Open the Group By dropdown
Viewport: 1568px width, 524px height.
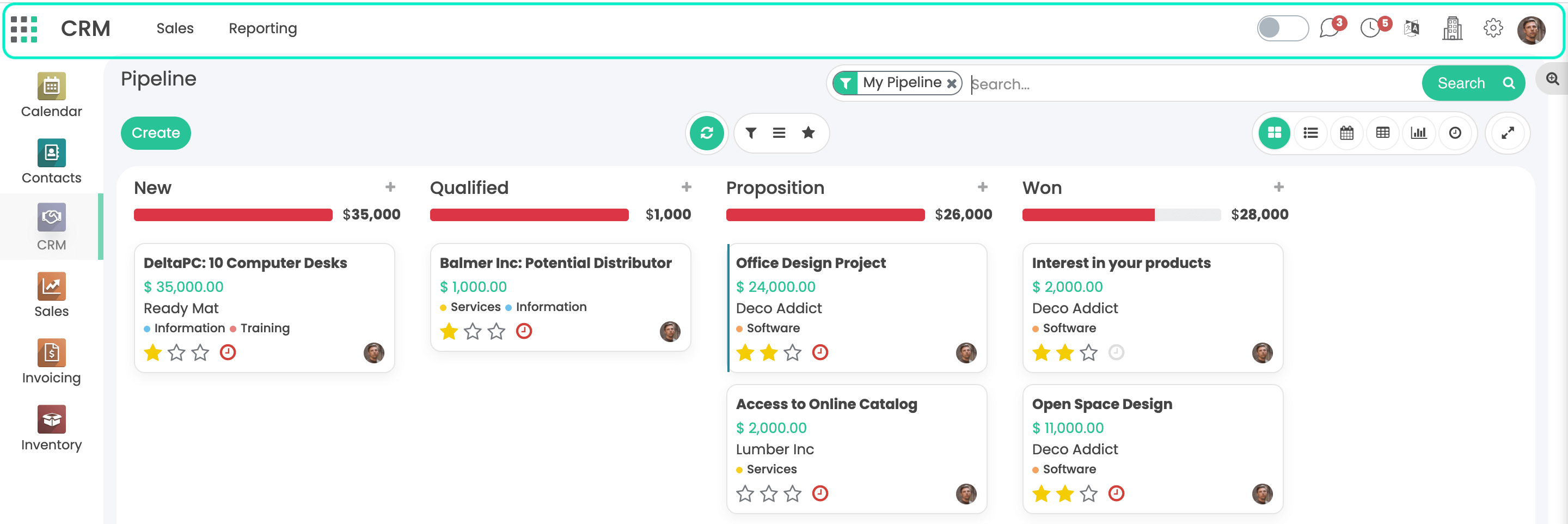coord(779,133)
